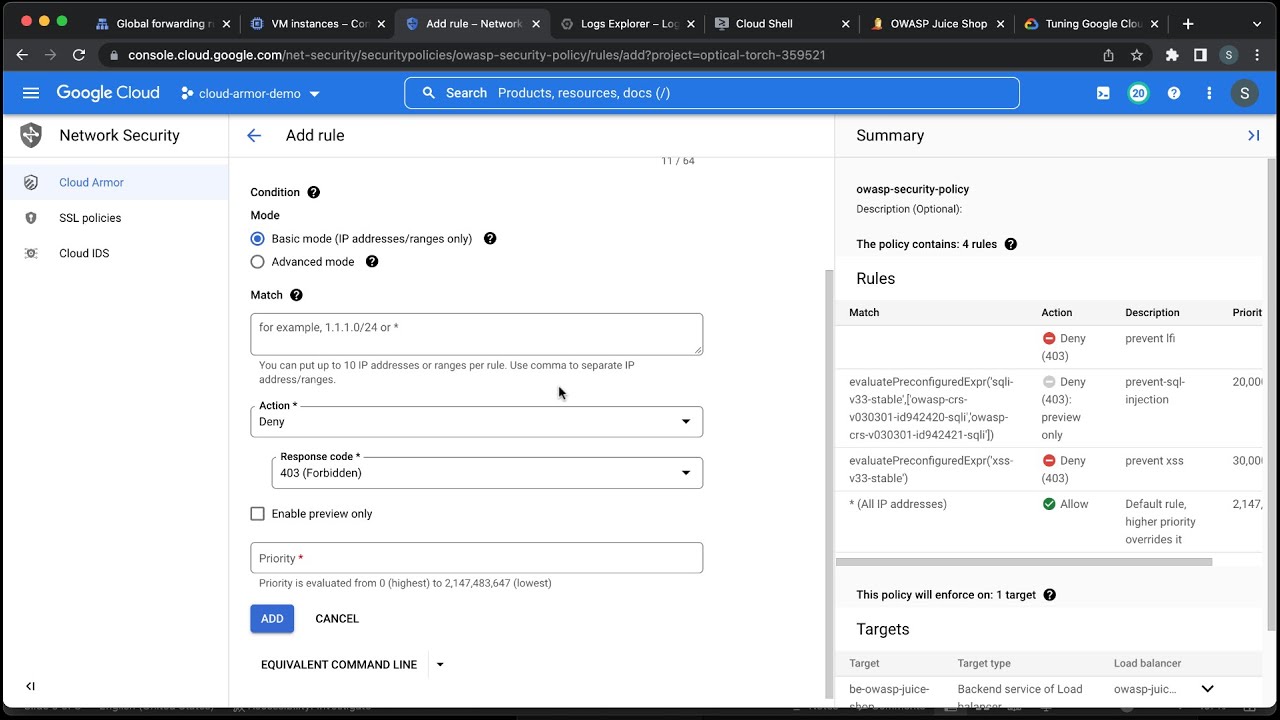The height and width of the screenshot is (720, 1280).
Task: Go back using the Add rule arrow
Action: point(254,136)
